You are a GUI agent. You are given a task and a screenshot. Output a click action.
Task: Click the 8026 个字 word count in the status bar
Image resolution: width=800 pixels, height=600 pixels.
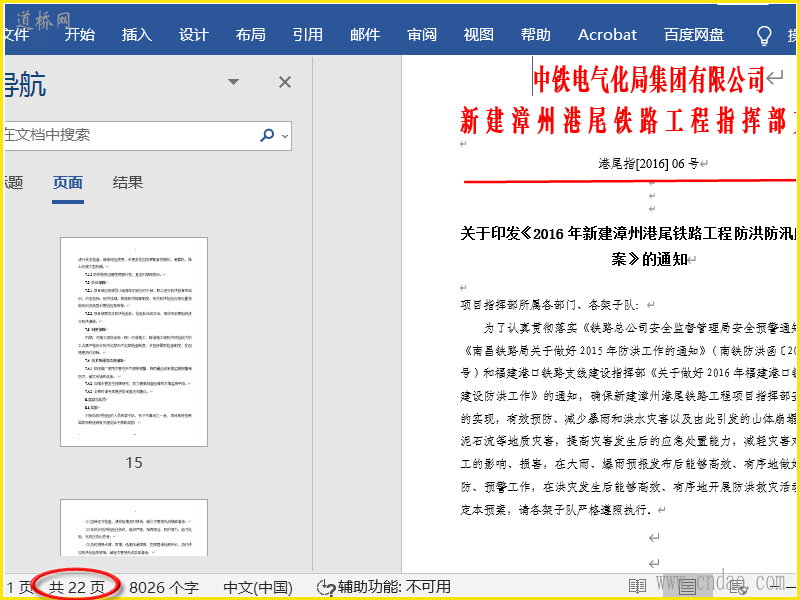(x=164, y=588)
